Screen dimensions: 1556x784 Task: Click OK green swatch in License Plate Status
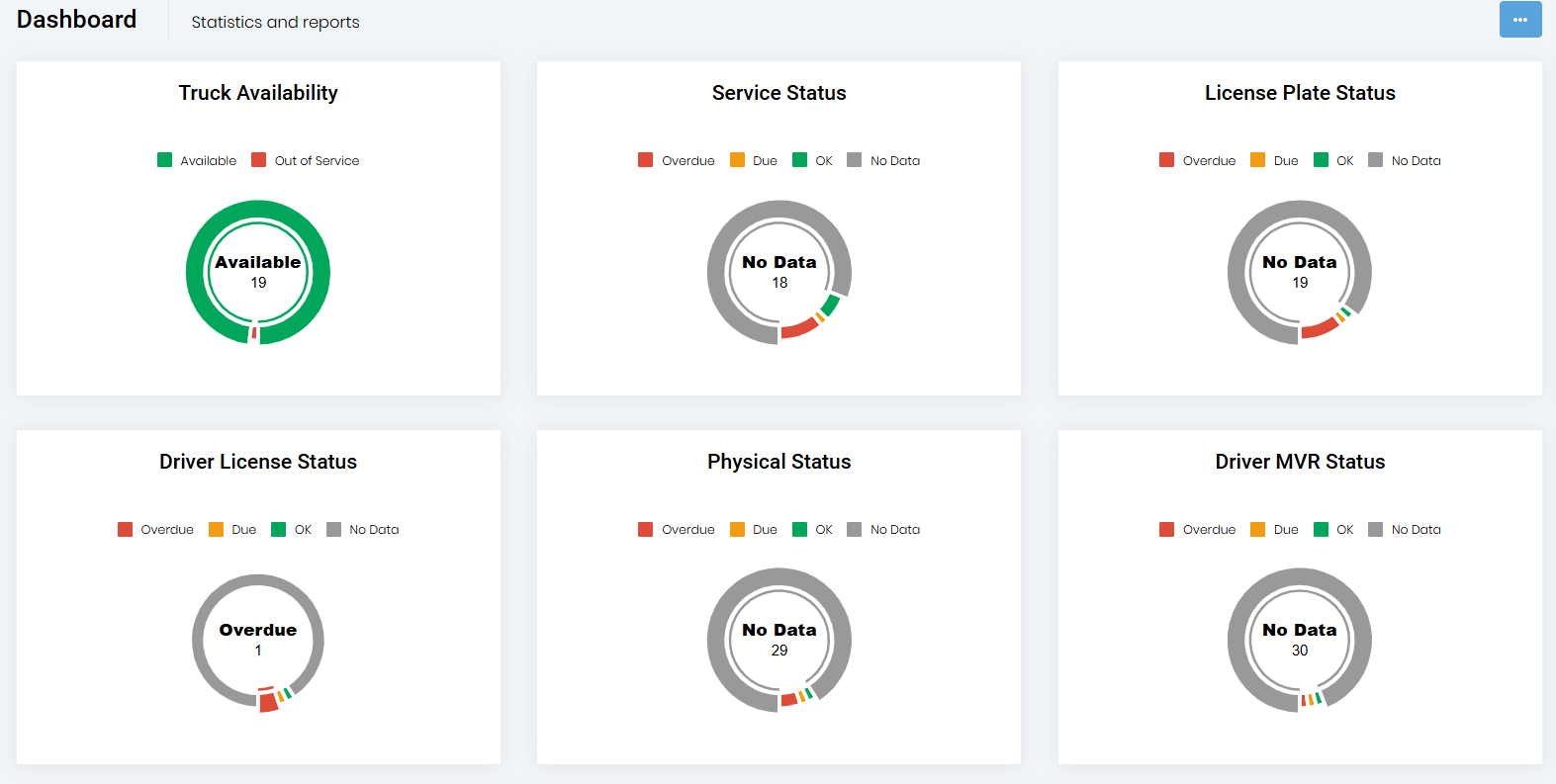pos(1321,160)
